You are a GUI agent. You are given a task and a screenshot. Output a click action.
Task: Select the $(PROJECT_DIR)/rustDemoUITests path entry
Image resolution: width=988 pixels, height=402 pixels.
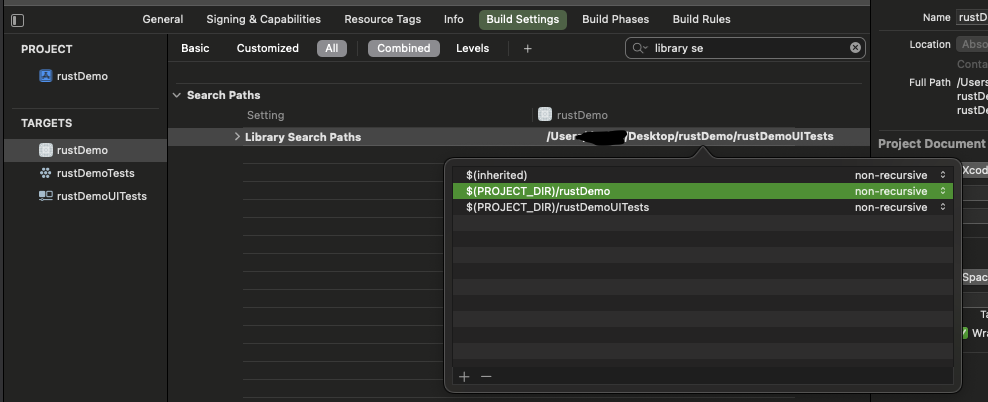pos(703,207)
